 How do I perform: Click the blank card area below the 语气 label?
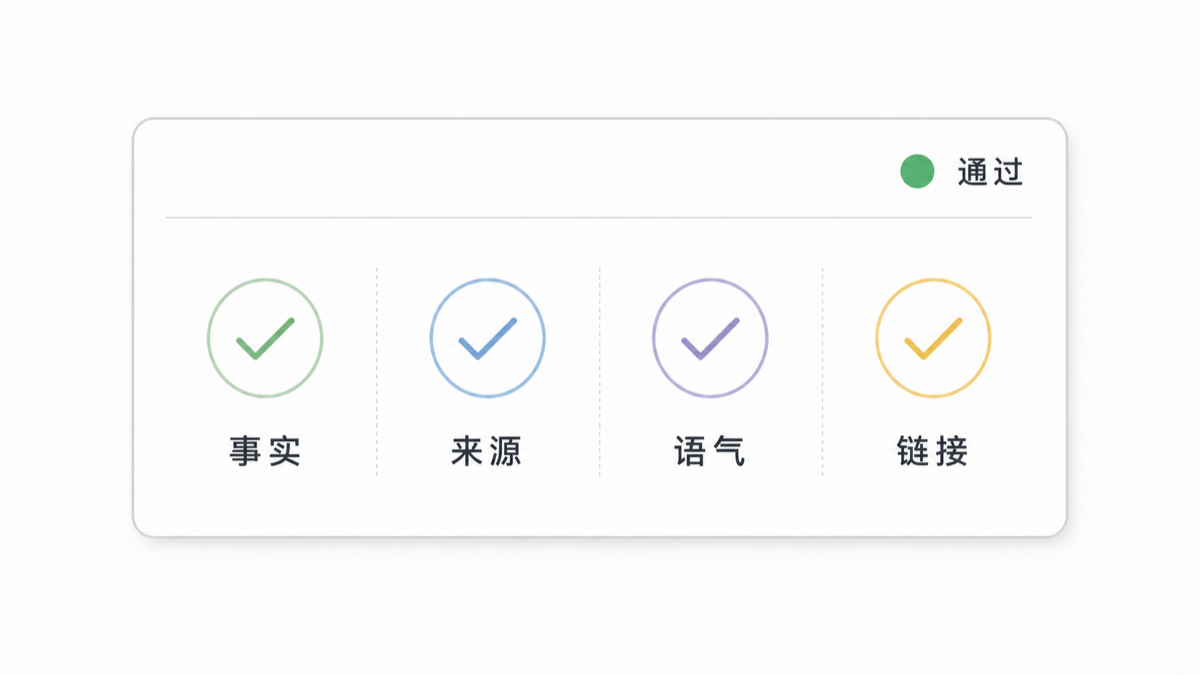710,503
